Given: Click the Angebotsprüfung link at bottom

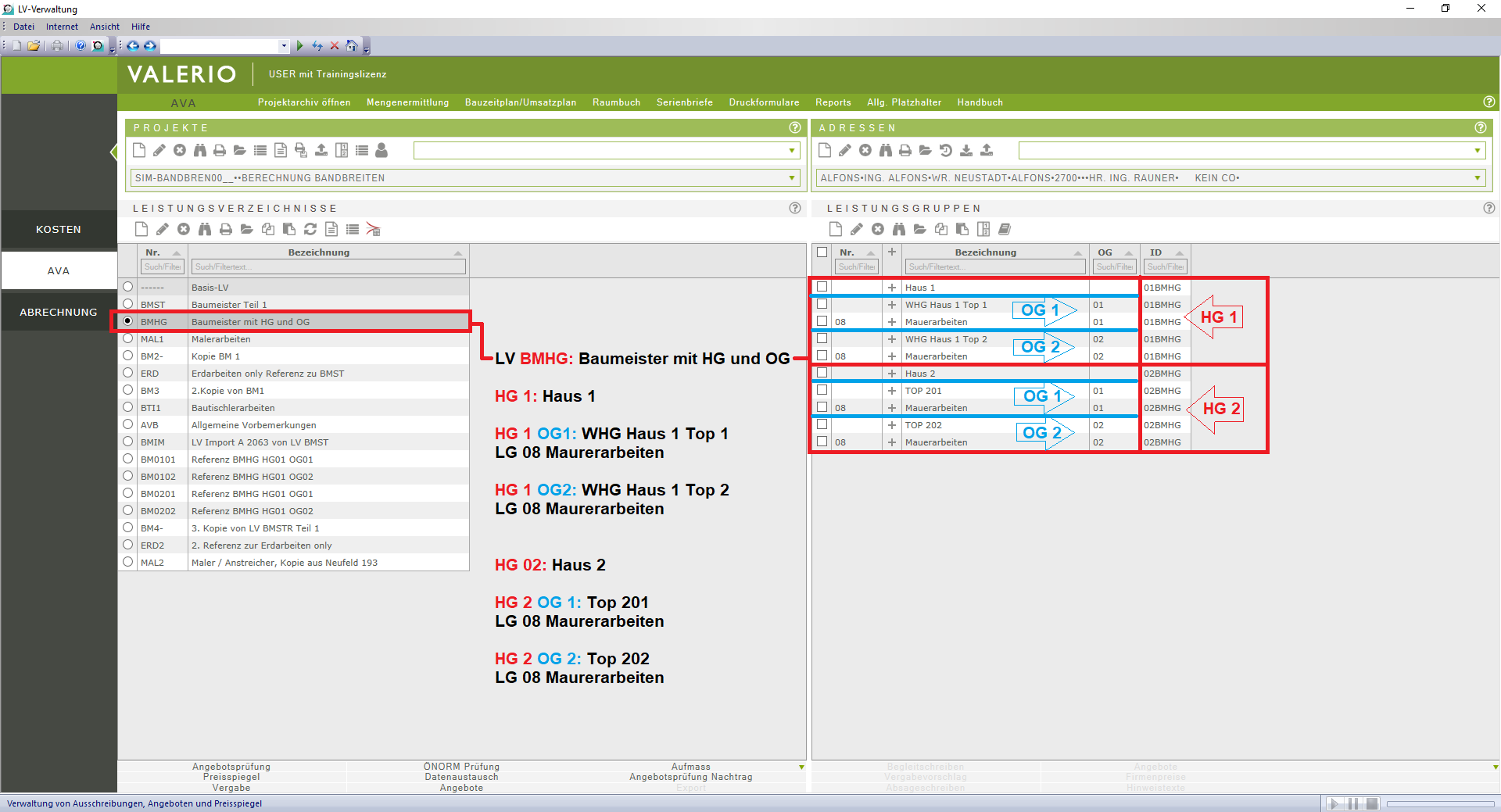Looking at the screenshot, I should click(x=231, y=767).
